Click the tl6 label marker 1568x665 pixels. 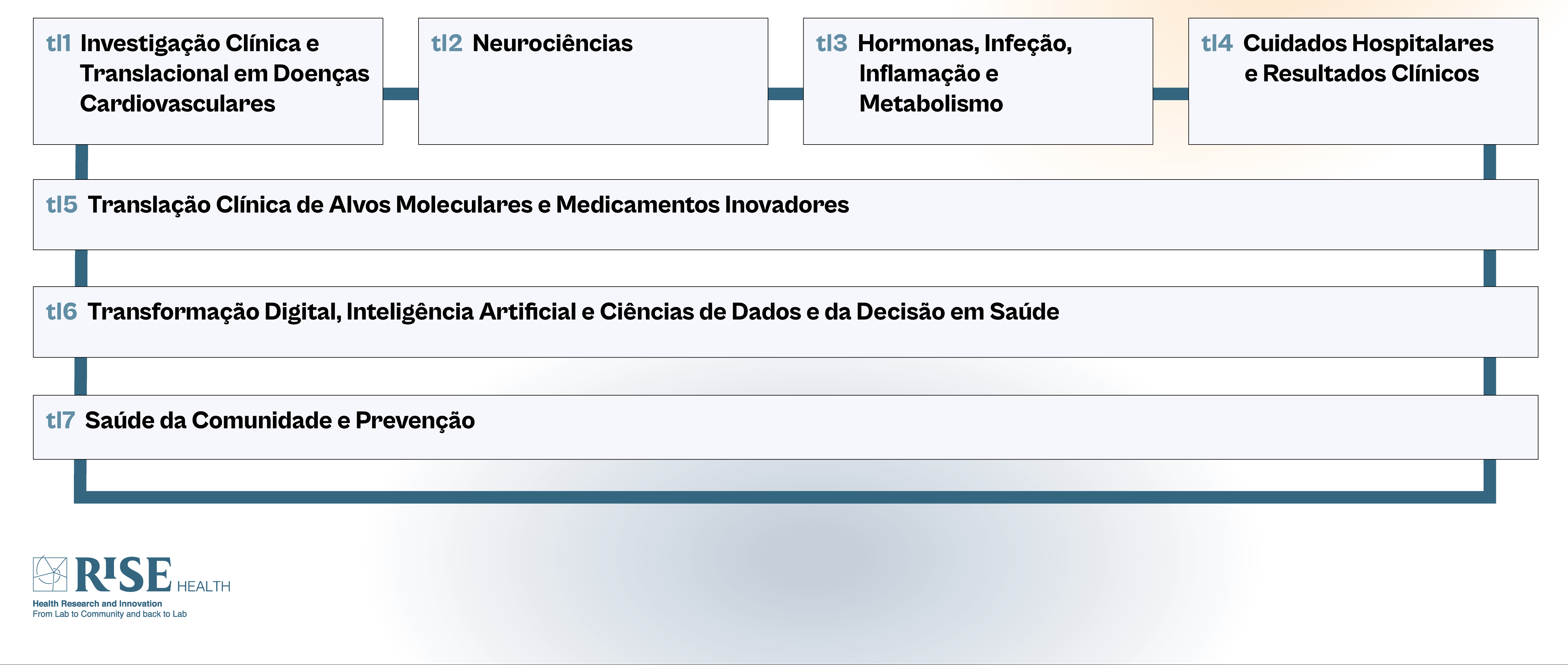(62, 312)
